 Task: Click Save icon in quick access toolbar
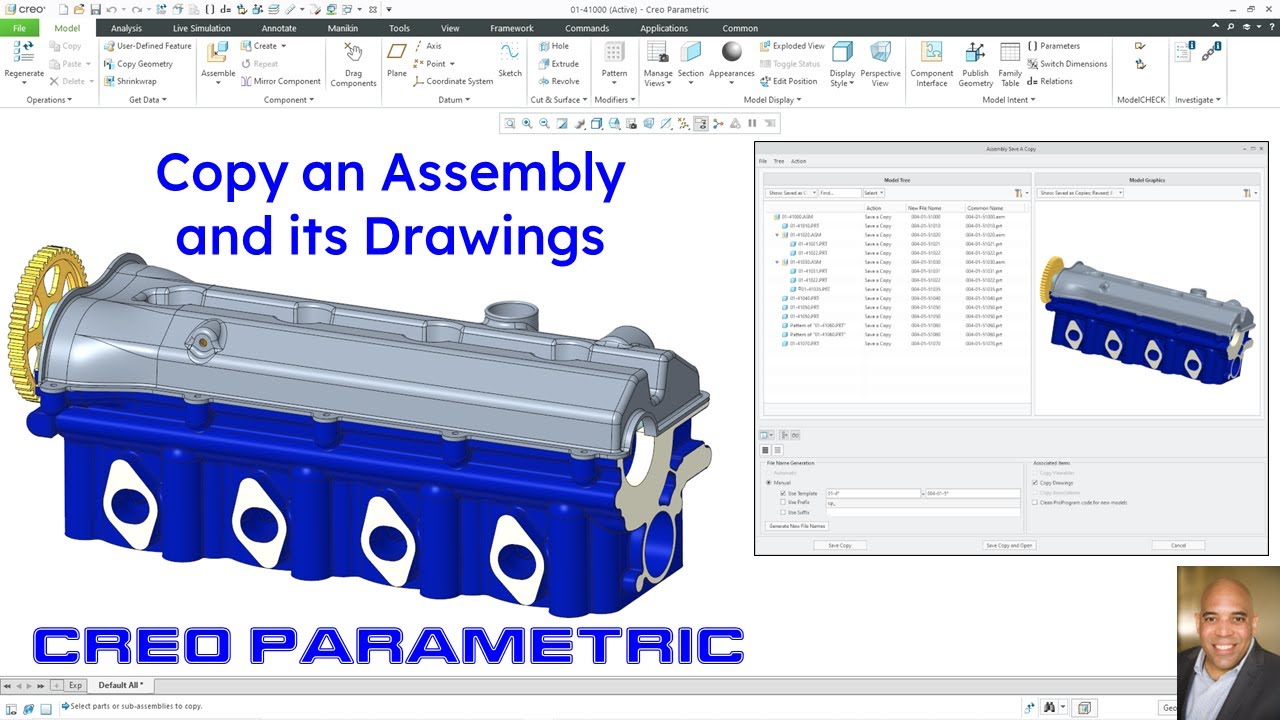pos(95,9)
